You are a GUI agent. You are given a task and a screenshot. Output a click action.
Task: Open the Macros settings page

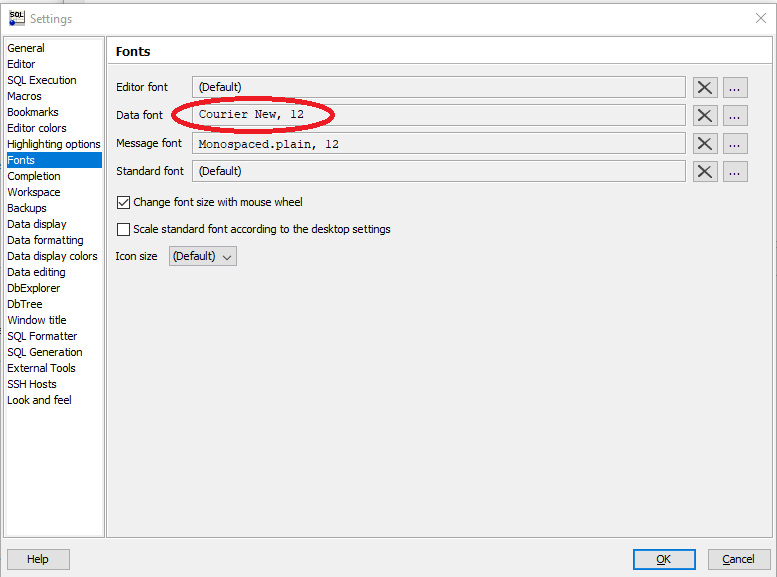click(54, 96)
